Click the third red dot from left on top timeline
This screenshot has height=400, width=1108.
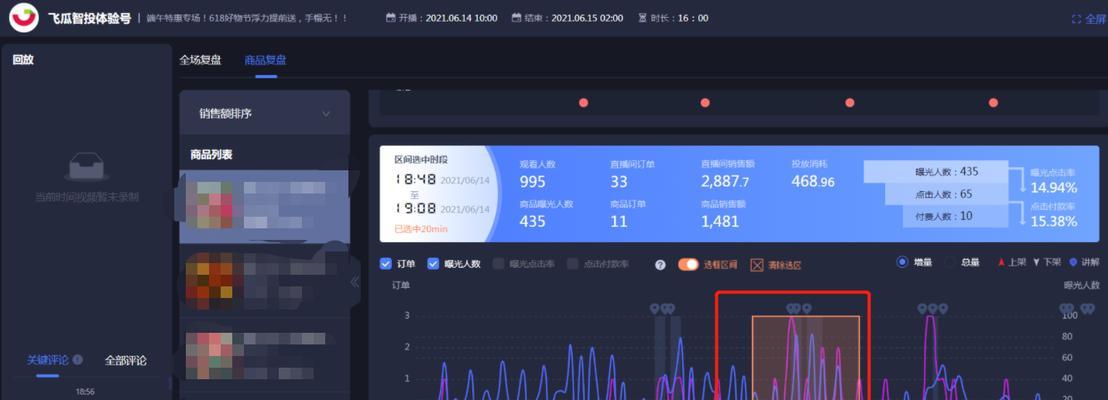coord(849,102)
